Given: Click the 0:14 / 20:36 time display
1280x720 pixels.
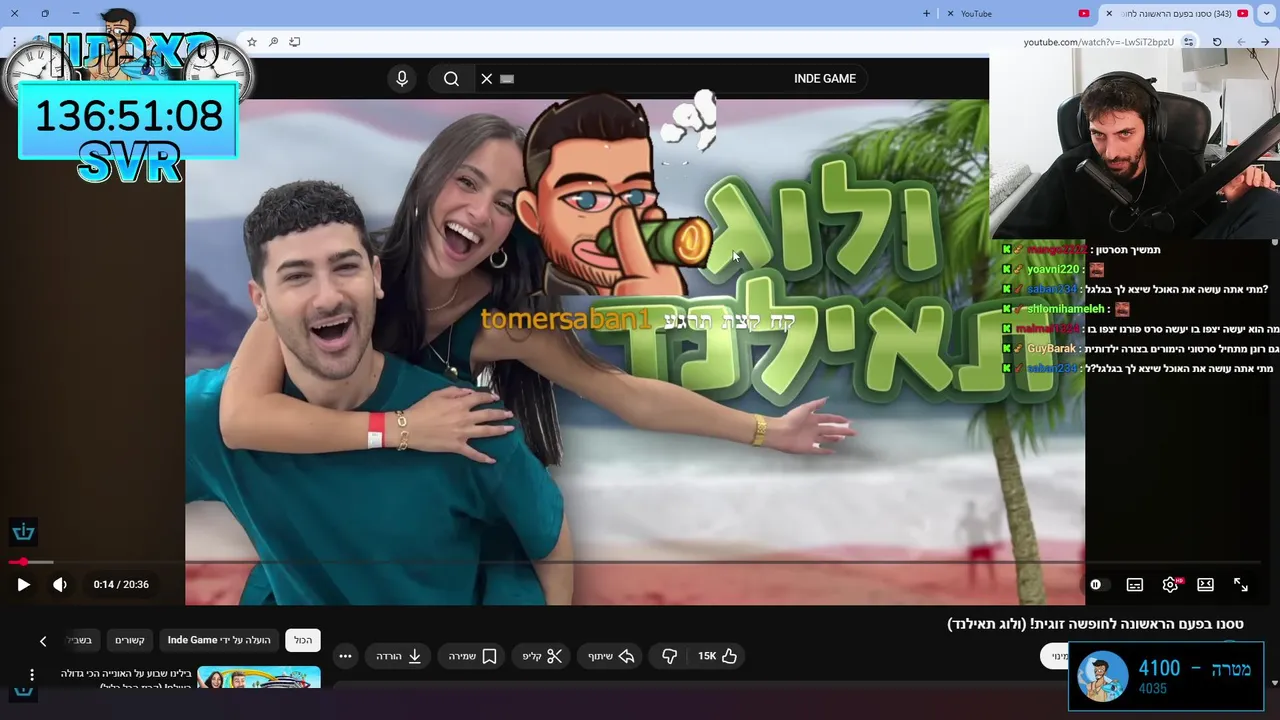Looking at the screenshot, I should point(121,585).
